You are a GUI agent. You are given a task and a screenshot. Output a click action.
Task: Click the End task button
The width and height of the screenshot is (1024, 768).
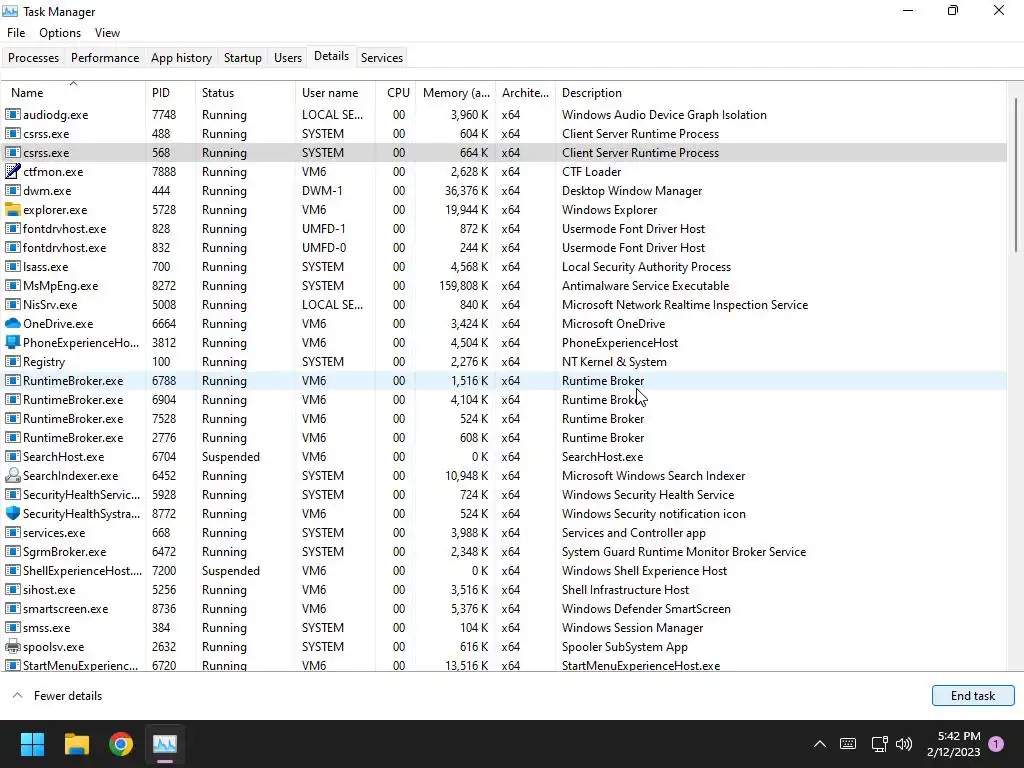coord(973,696)
